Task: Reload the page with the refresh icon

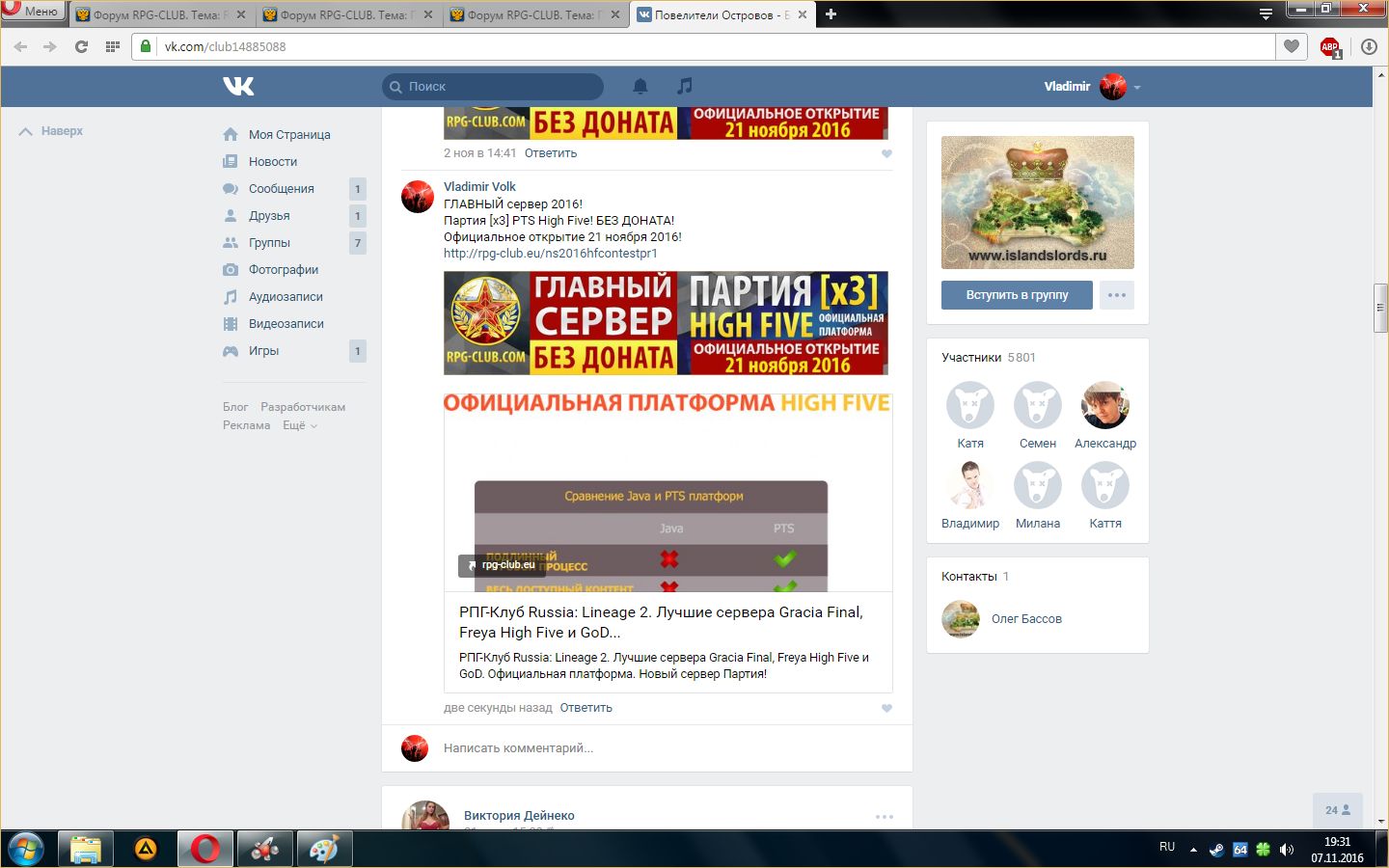Action: (81, 46)
